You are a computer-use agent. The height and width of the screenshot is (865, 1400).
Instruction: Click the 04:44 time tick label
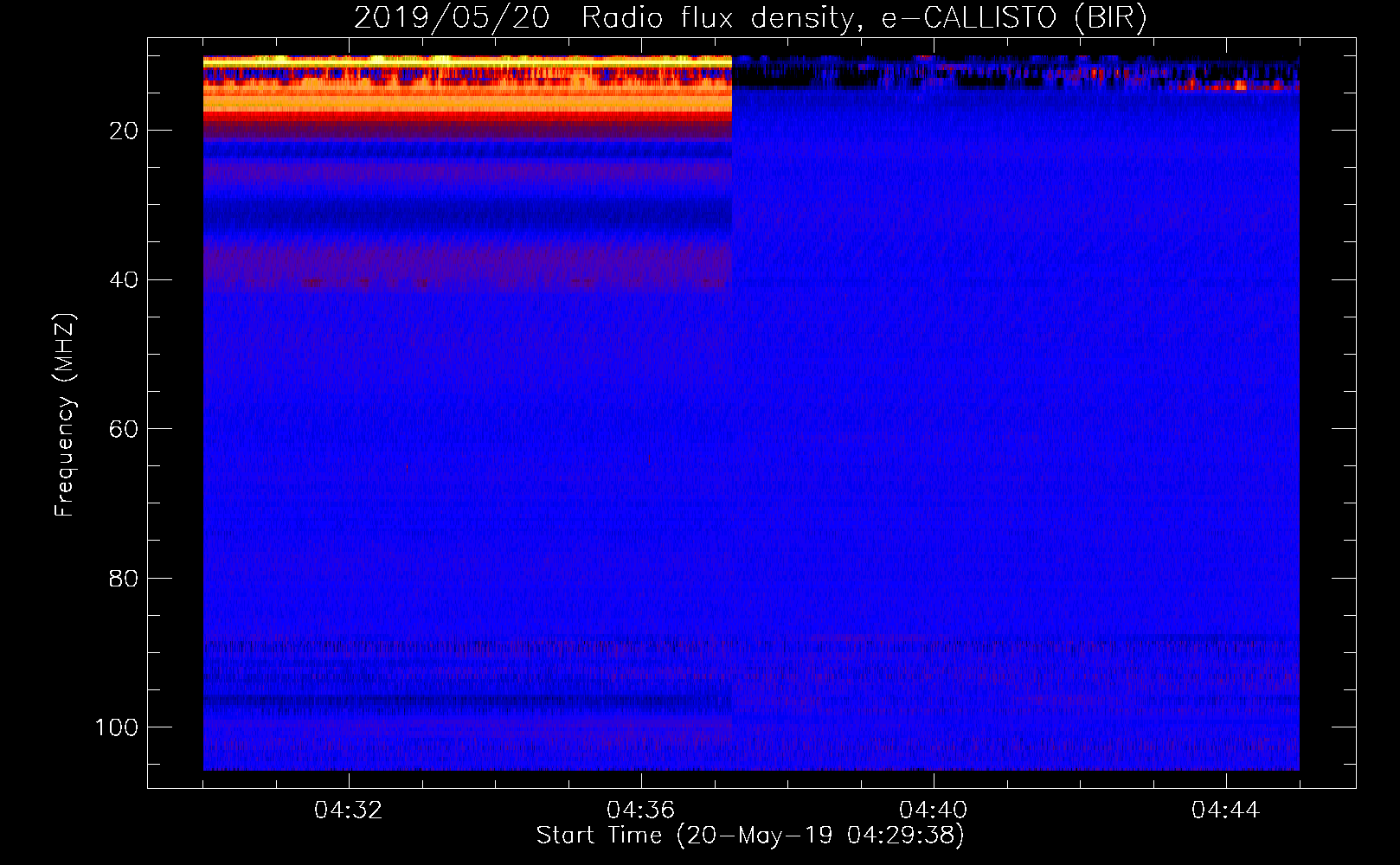(x=1226, y=811)
